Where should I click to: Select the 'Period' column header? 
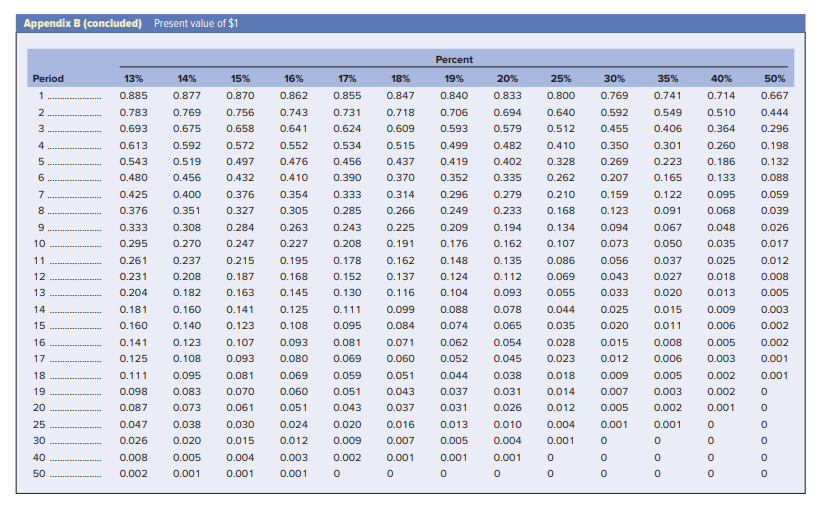(x=48, y=79)
